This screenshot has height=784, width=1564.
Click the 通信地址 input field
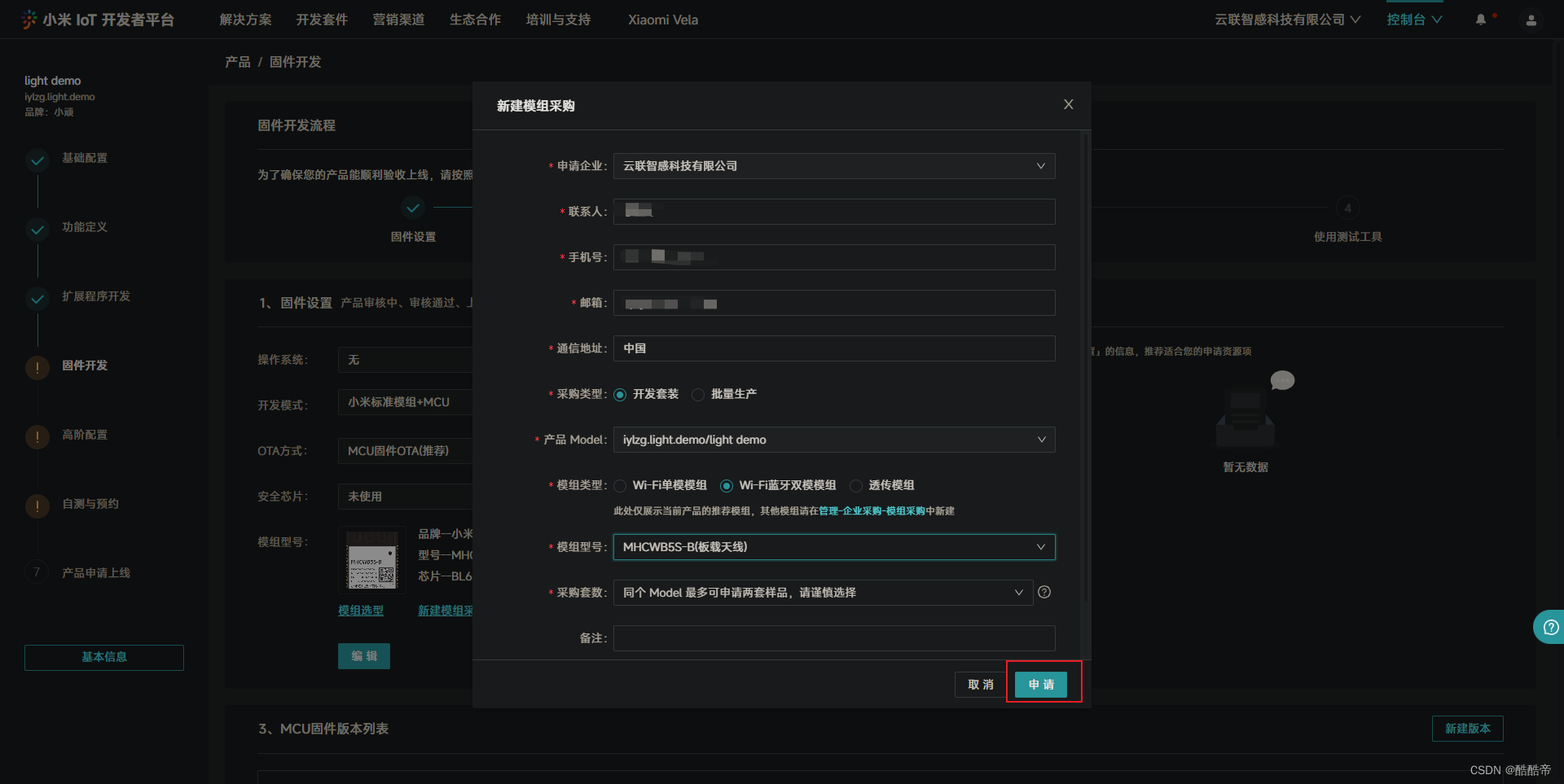tap(834, 348)
